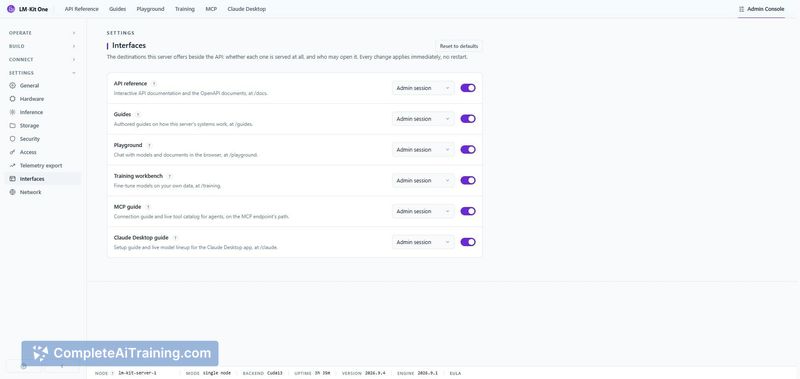Click the 'Chat with models and documents' text
800x379 pixels.
(x=186, y=155)
